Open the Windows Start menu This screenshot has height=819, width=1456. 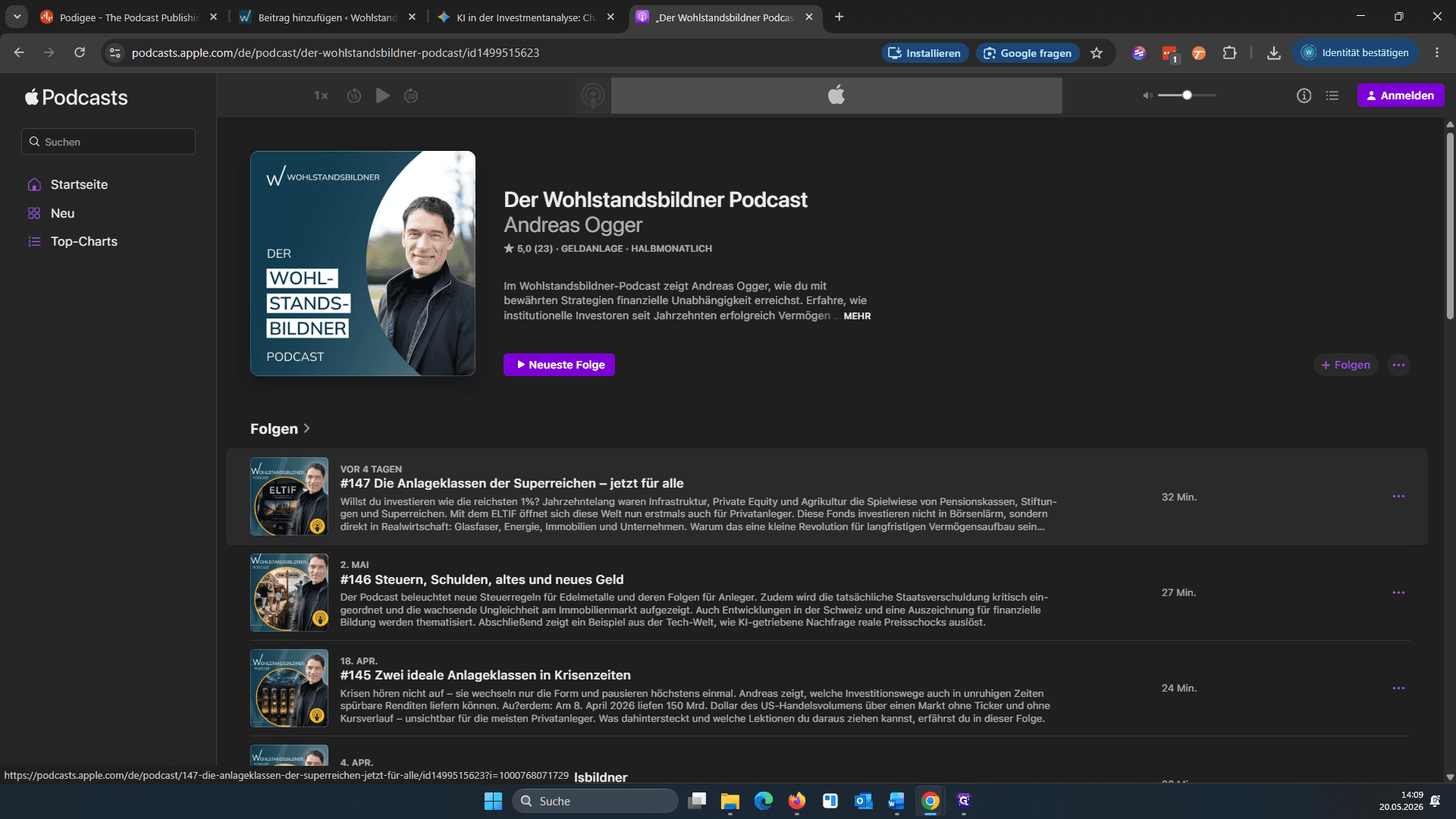click(x=493, y=801)
